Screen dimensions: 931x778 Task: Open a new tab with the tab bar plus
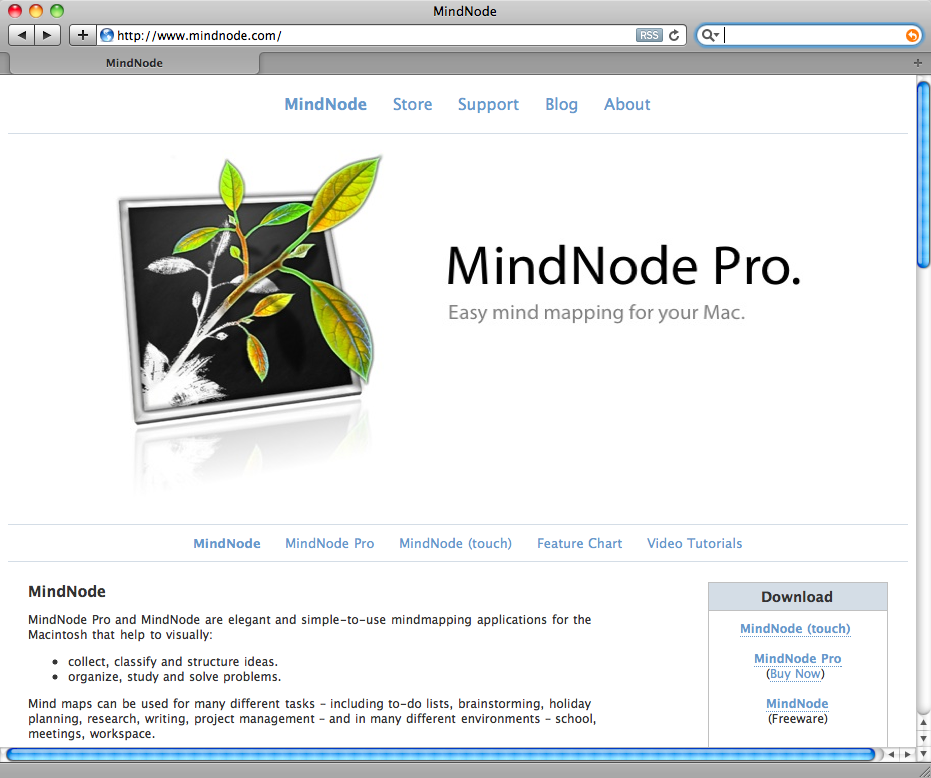pyautogui.click(x=917, y=62)
